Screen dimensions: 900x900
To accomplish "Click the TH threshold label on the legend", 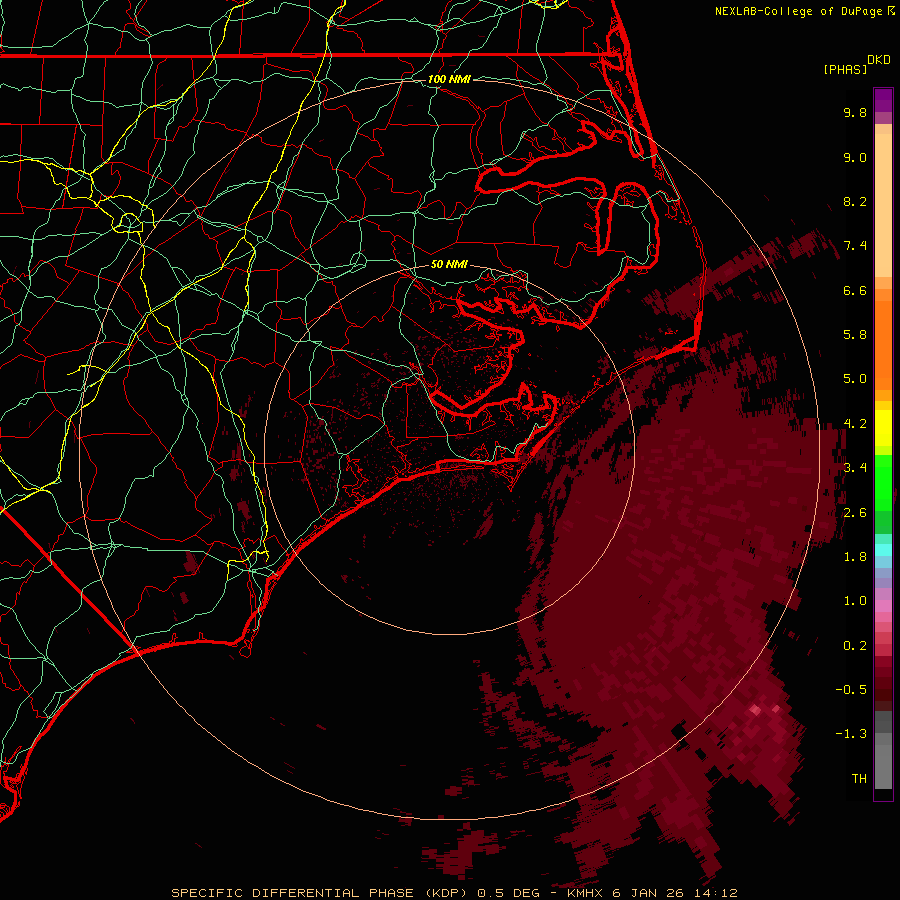I will pos(859,778).
